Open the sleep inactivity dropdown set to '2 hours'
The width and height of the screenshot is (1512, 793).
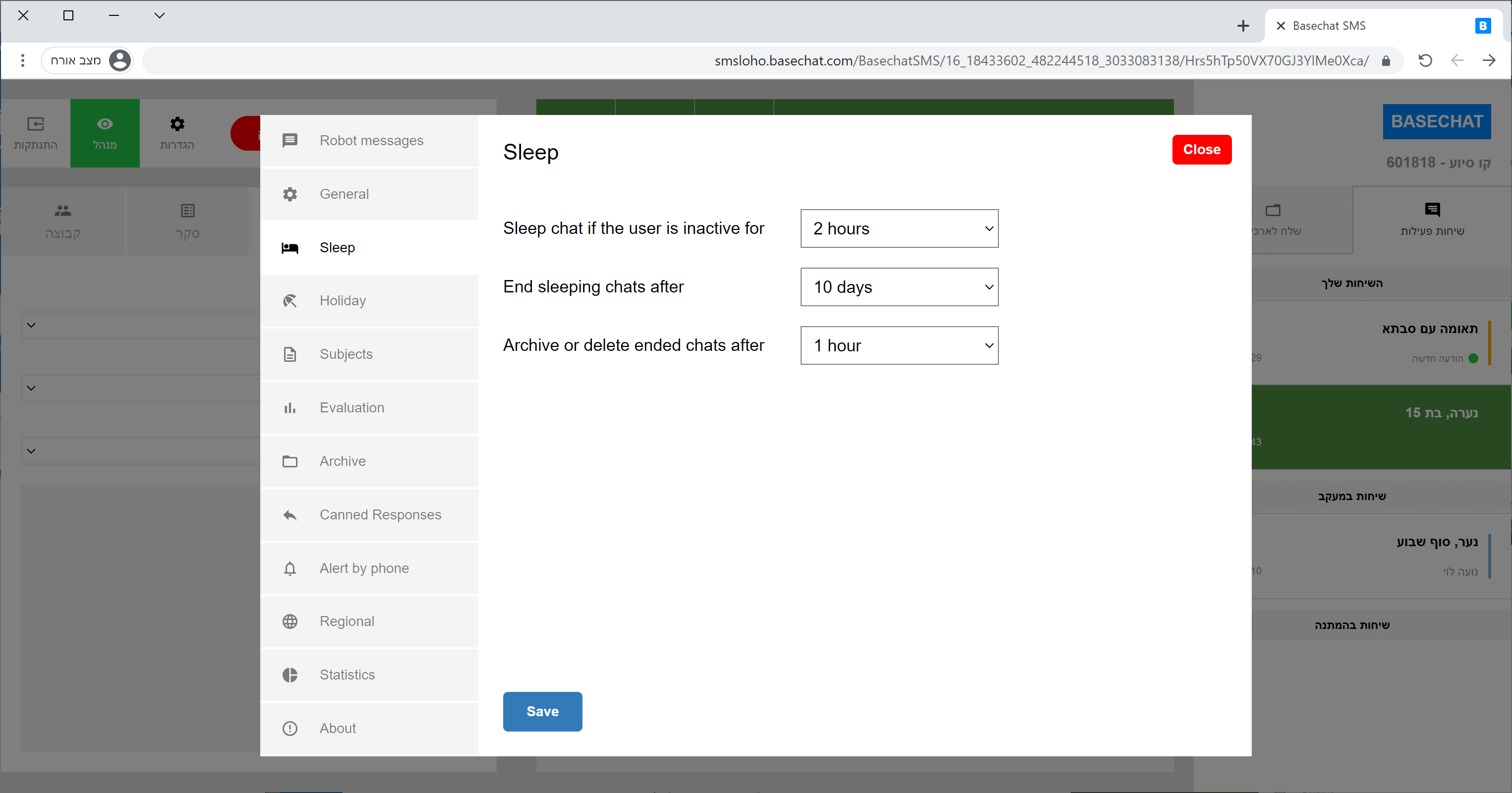point(899,228)
